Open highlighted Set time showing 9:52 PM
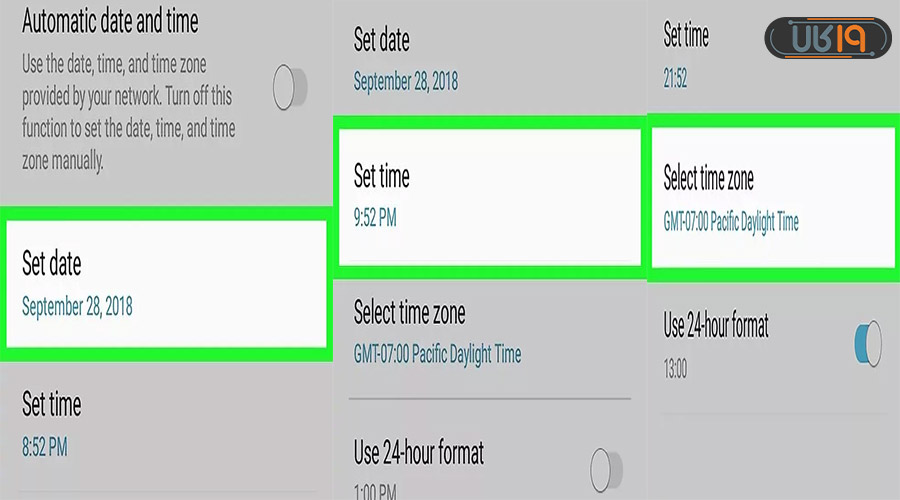 pyautogui.click(x=489, y=196)
